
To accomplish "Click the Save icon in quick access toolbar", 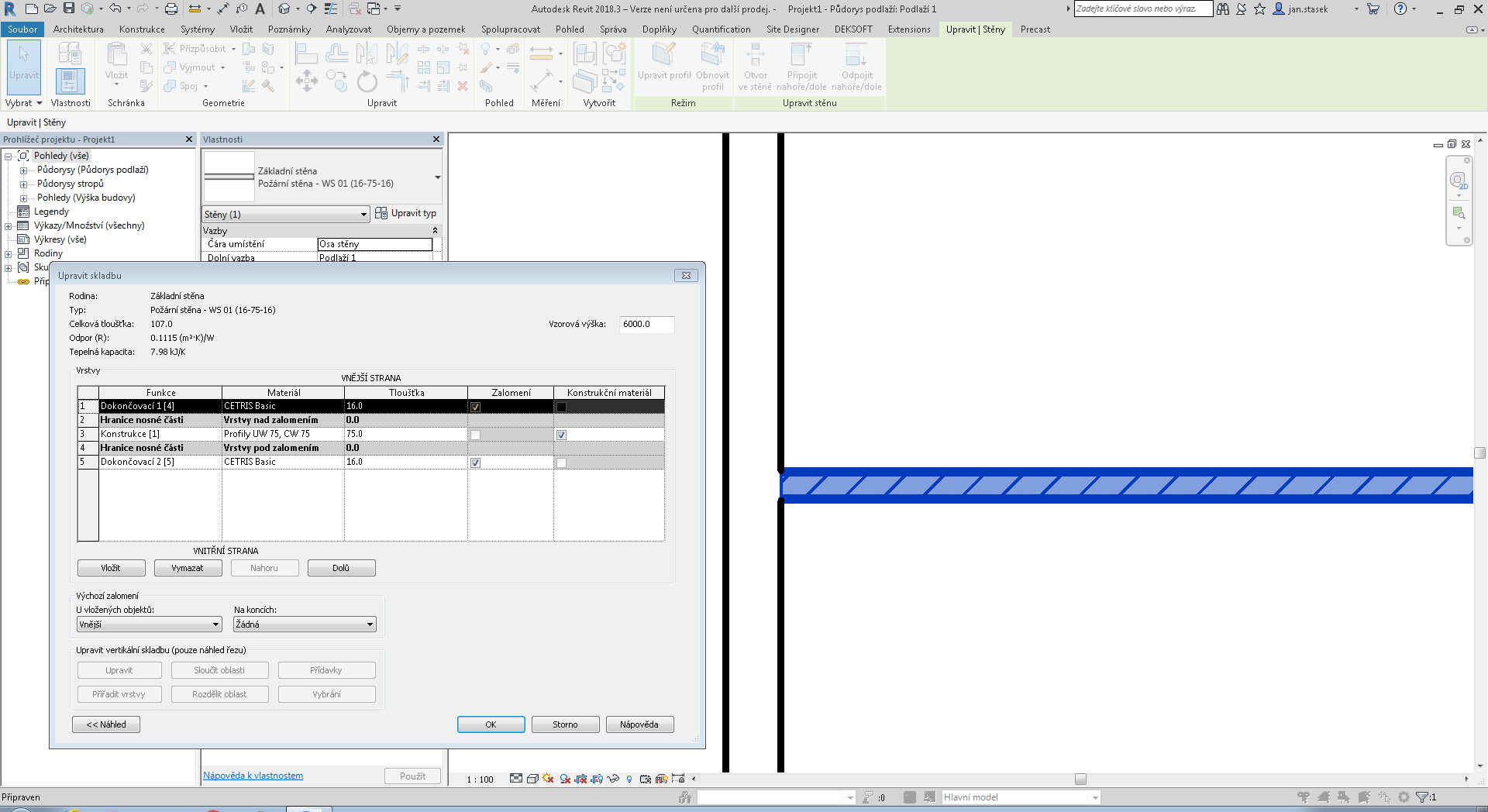I will (69, 9).
